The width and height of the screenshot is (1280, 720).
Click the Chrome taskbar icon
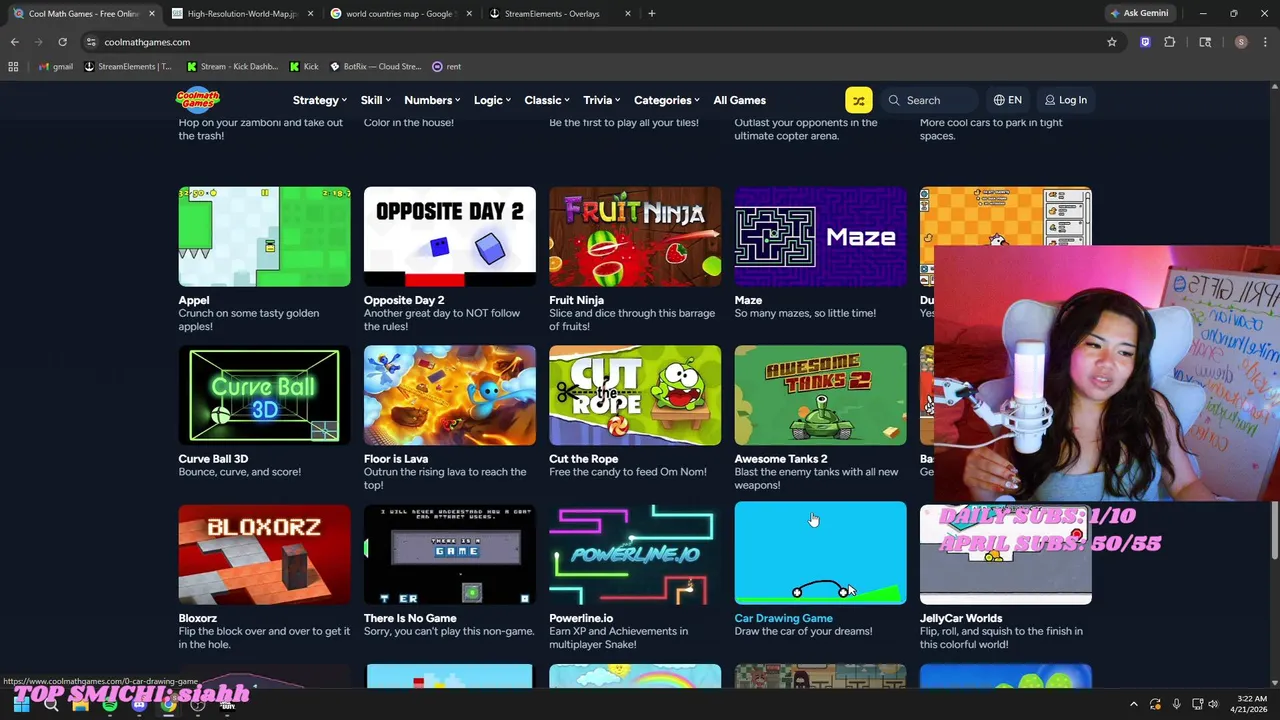click(x=168, y=704)
